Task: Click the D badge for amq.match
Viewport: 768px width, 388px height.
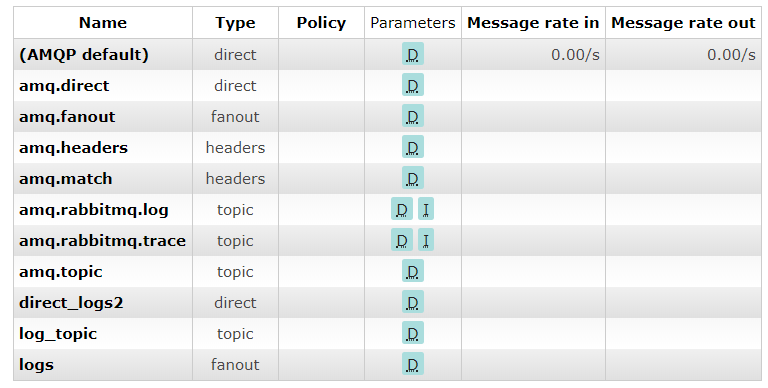Action: click(x=412, y=178)
